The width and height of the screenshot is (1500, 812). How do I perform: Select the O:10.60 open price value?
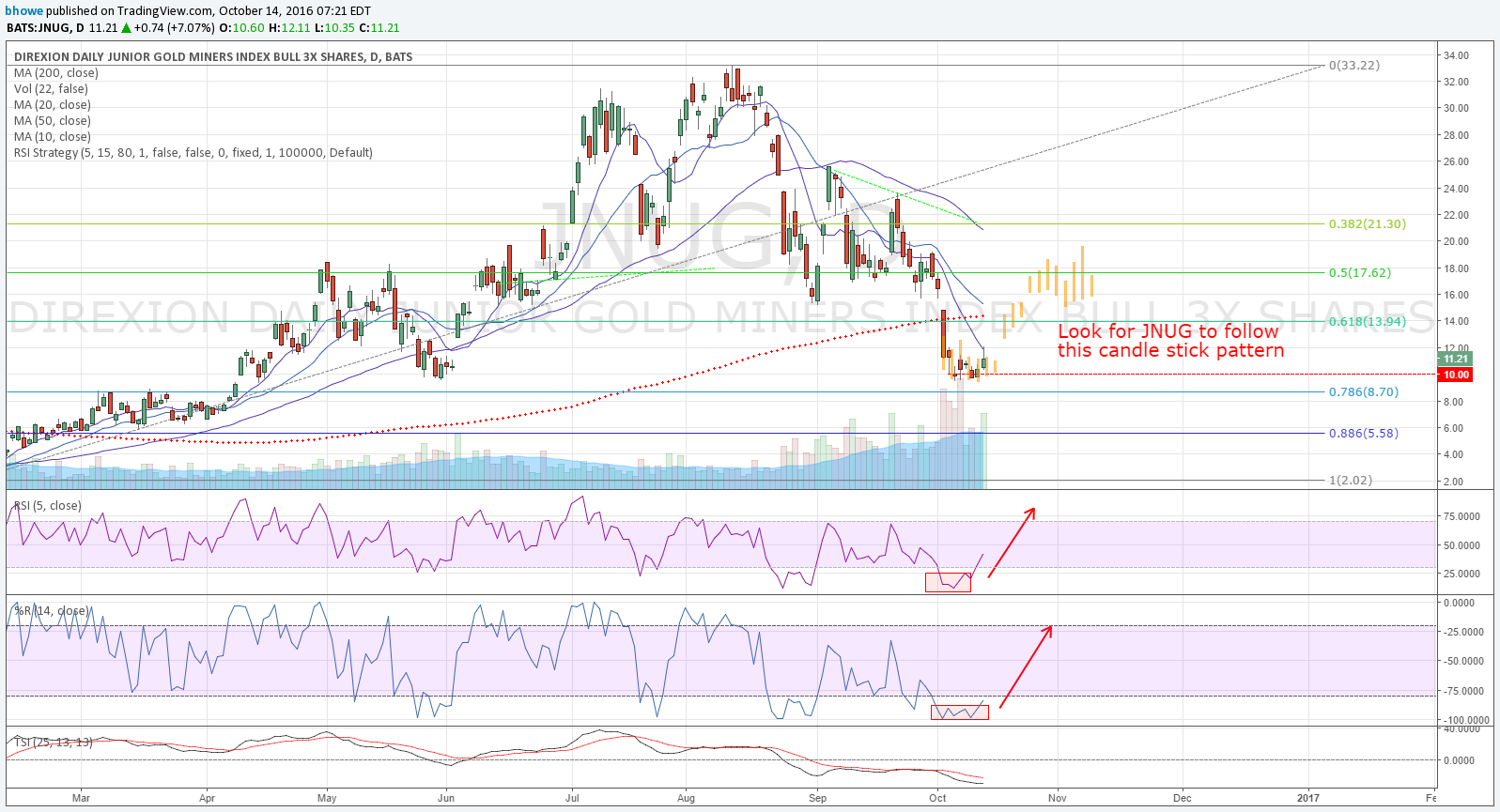click(x=242, y=28)
